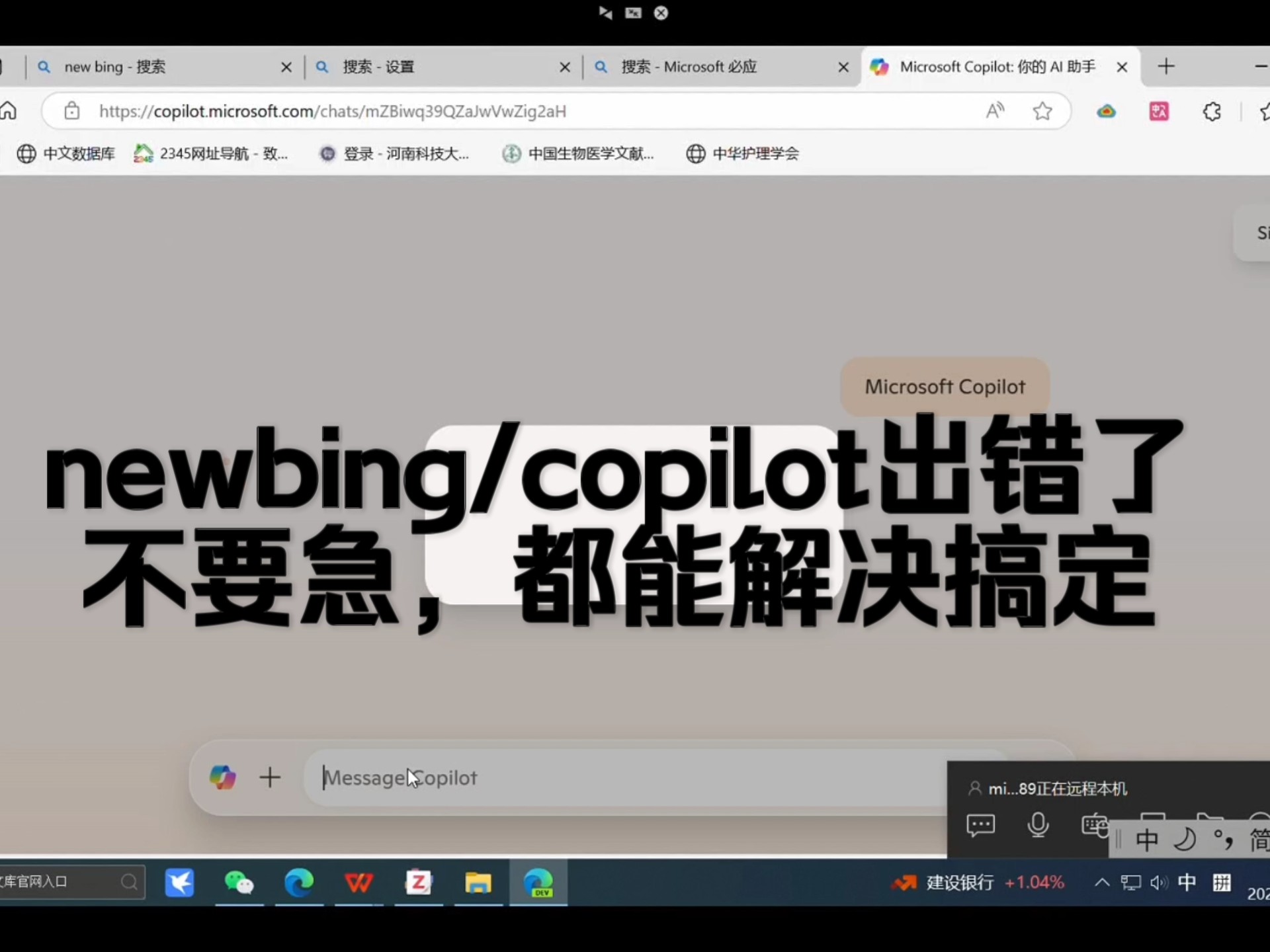Viewport: 1270px width, 952px height.
Task: Open WeChat from the taskbar
Action: pyautogui.click(x=239, y=883)
